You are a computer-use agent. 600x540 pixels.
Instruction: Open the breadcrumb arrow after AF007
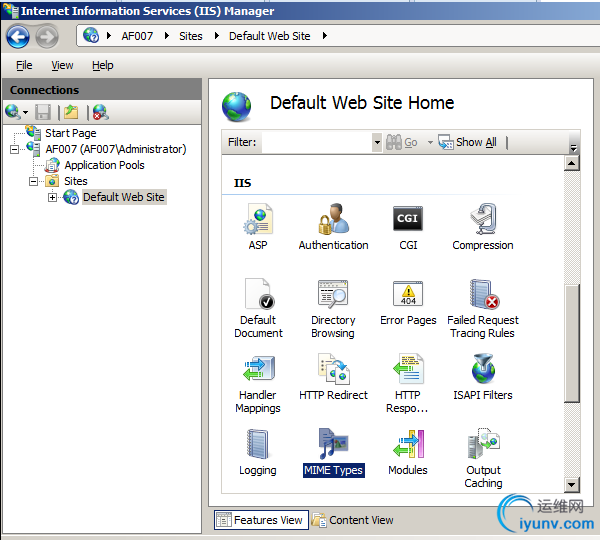coord(167,36)
